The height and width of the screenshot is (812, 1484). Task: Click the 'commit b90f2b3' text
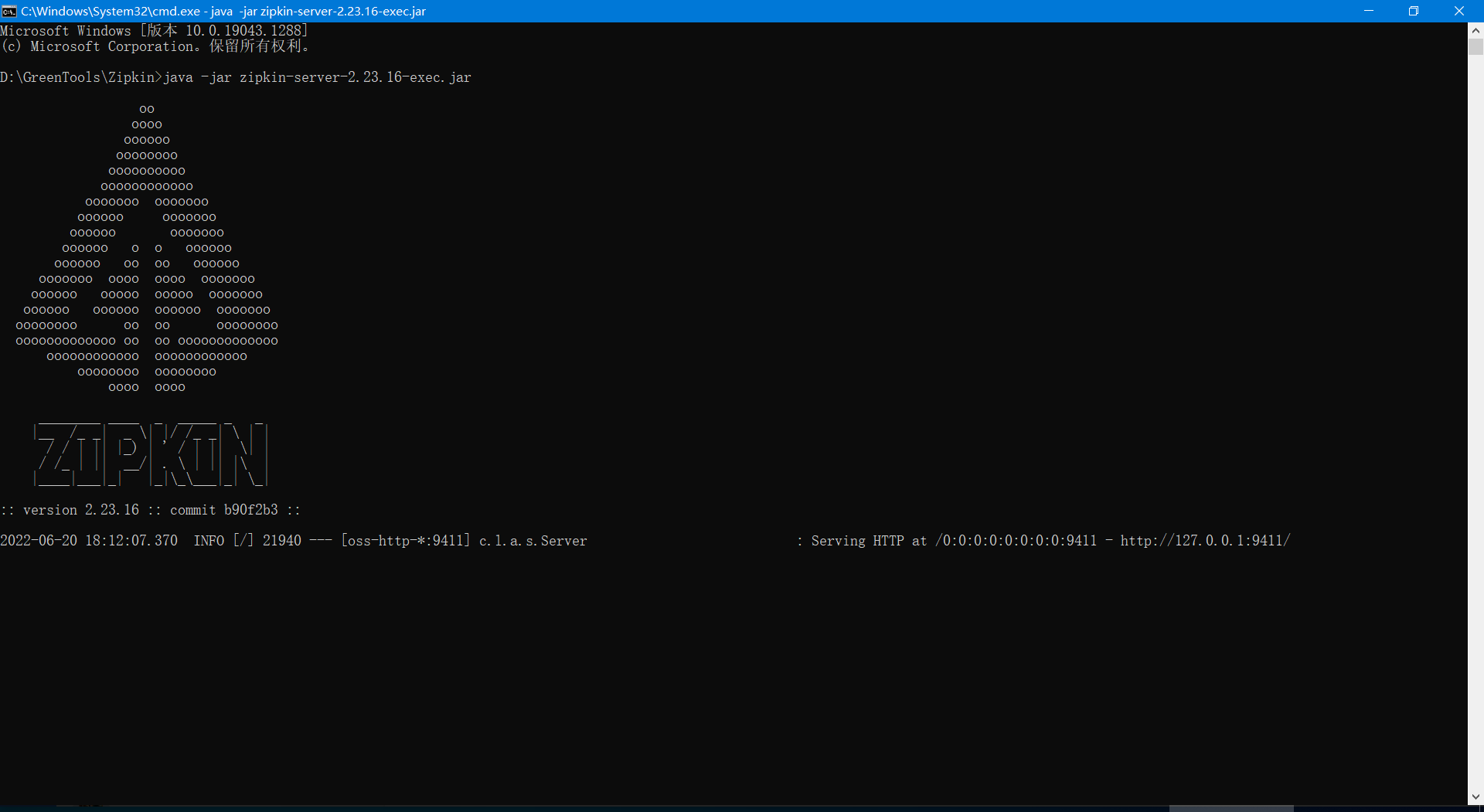[224, 510]
